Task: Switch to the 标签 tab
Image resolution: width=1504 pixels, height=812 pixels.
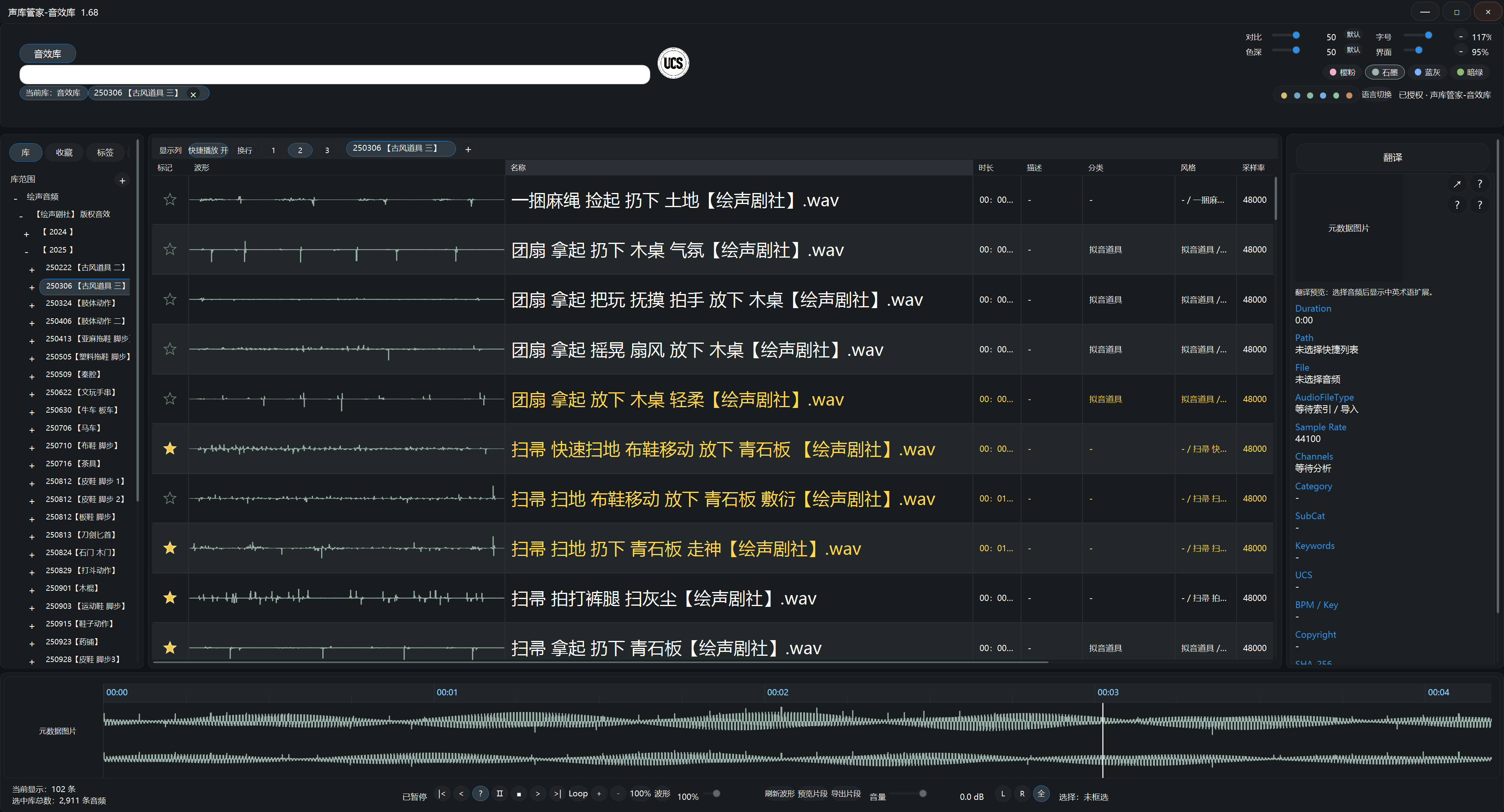Action: pyautogui.click(x=105, y=152)
